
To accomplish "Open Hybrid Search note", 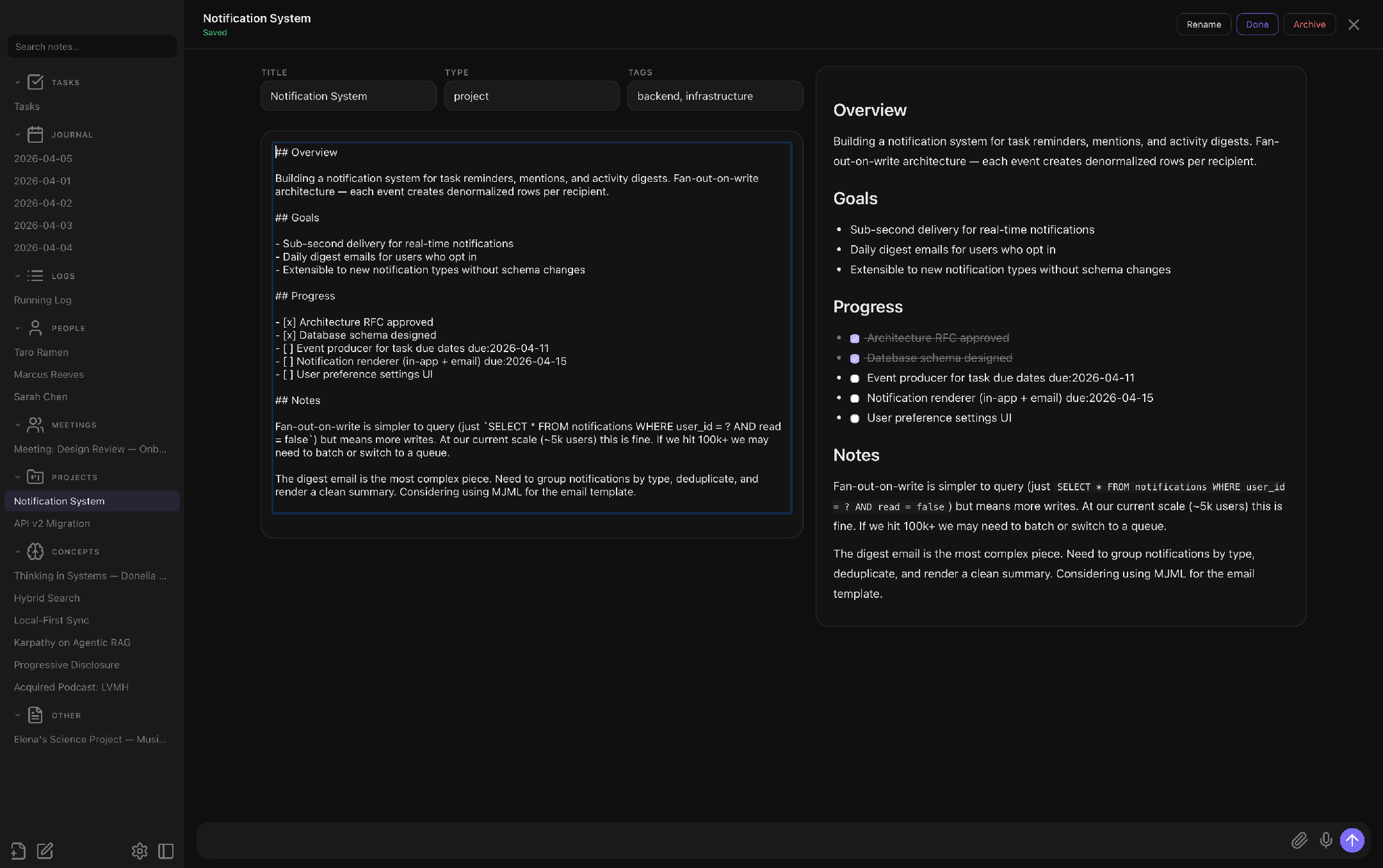I will (92, 598).
